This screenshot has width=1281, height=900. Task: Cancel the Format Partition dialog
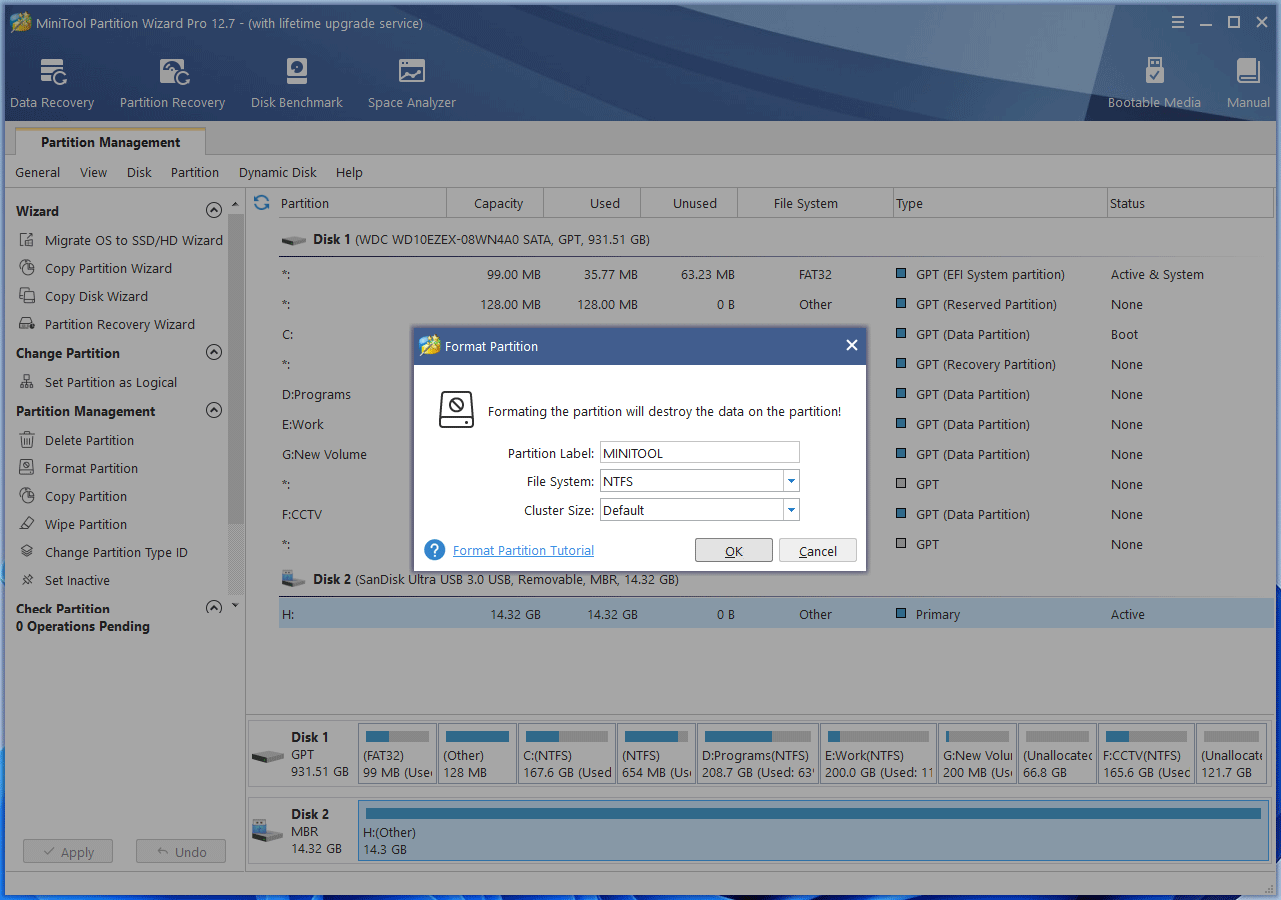818,551
